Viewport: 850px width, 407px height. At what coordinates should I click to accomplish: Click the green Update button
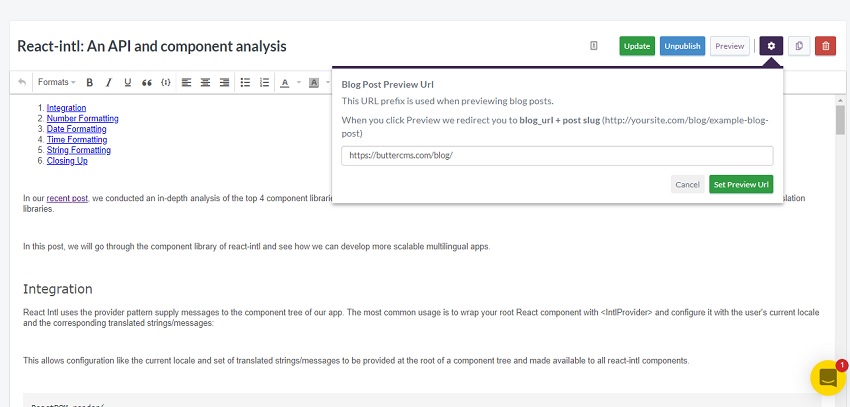pos(637,46)
